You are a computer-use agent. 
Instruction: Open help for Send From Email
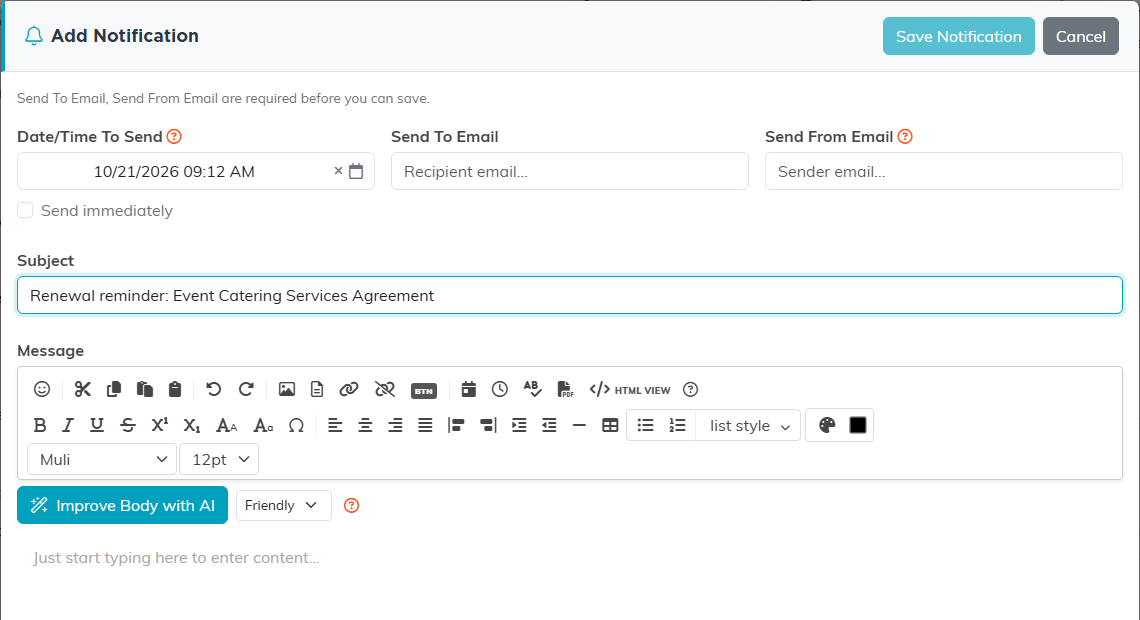click(905, 136)
